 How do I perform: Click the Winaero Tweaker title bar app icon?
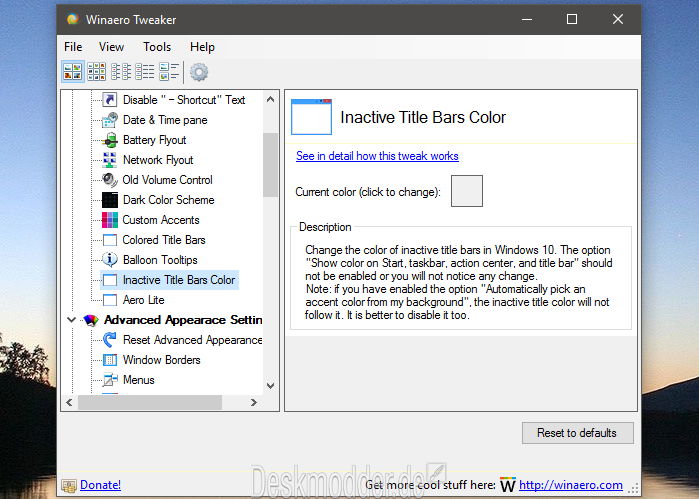tap(73, 19)
